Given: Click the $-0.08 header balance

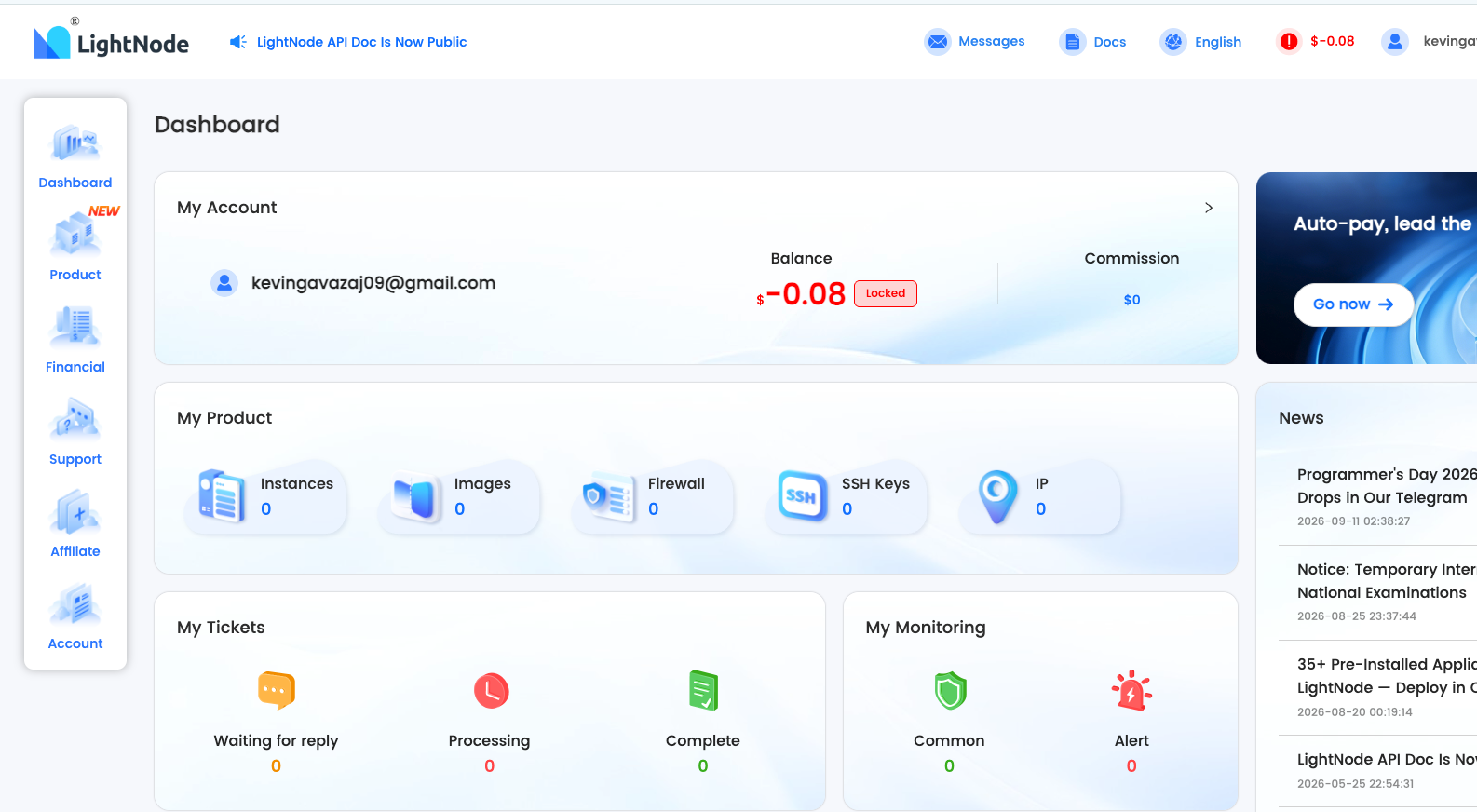Looking at the screenshot, I should coord(1332,41).
